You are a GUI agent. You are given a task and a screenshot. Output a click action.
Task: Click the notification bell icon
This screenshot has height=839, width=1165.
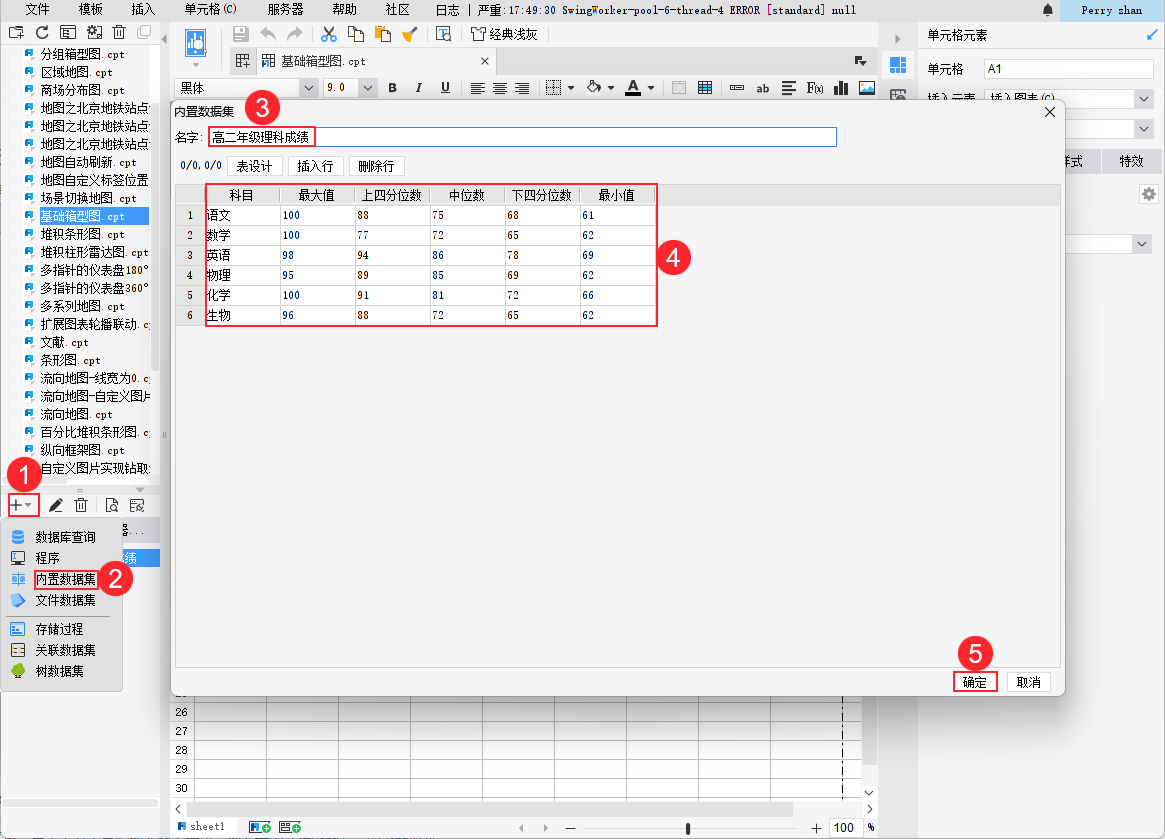[1048, 10]
